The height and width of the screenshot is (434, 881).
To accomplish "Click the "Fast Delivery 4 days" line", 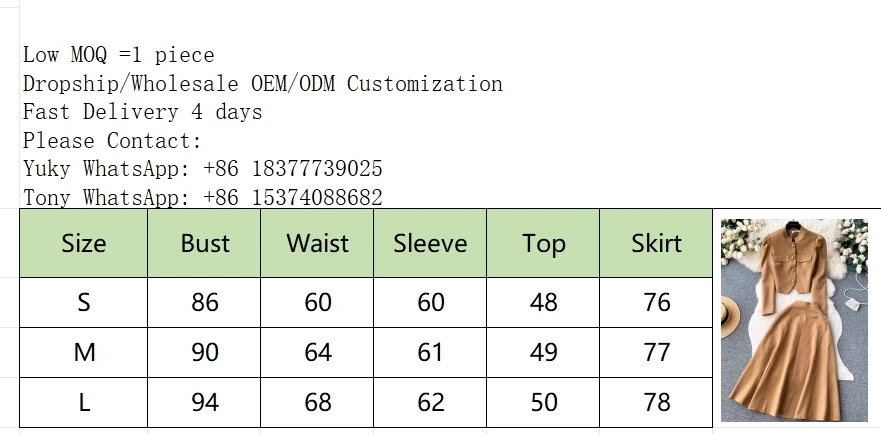I will 142,112.
